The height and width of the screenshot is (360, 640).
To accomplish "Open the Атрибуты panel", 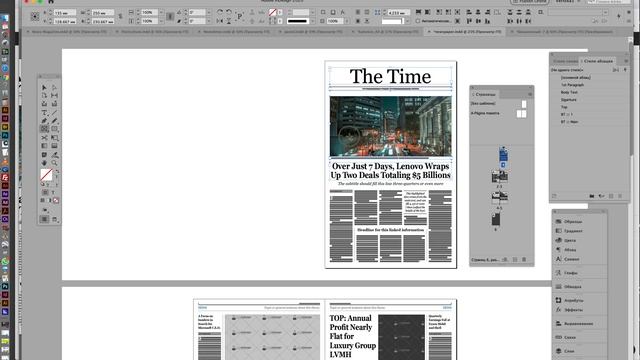I will (569, 300).
